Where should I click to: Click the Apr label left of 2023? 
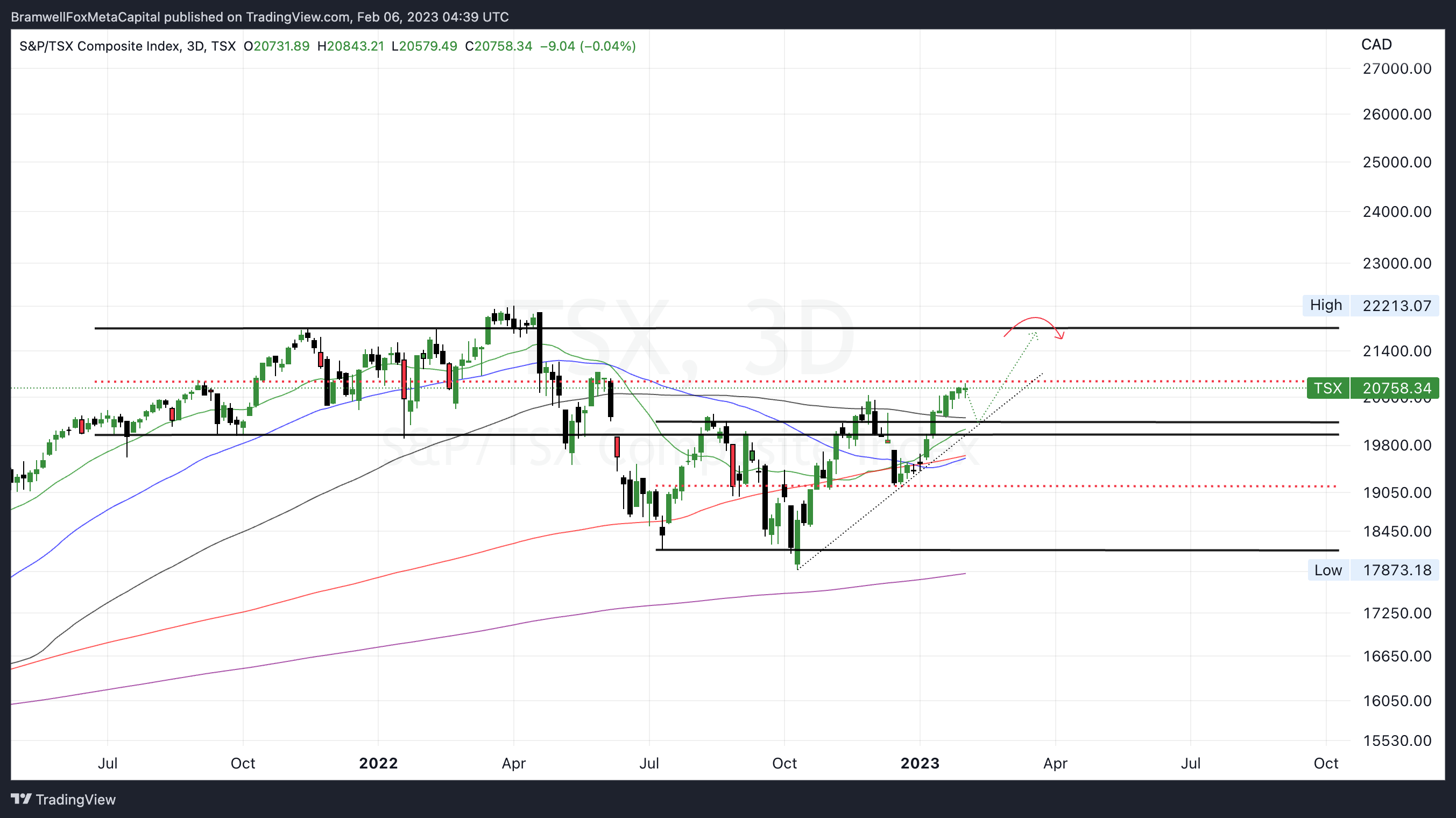tap(514, 764)
